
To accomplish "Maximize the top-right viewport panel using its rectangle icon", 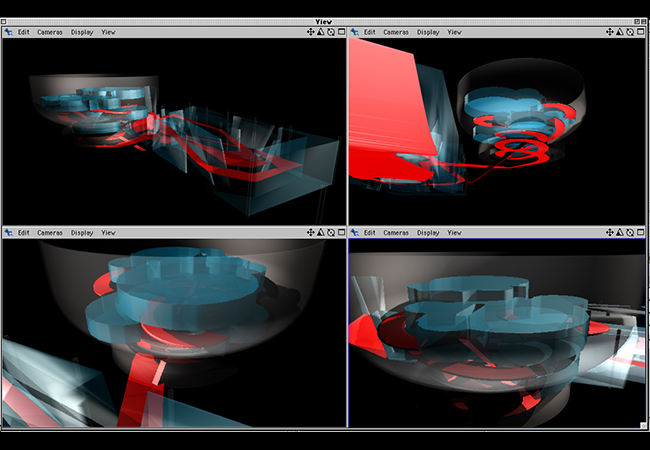I will tap(642, 32).
